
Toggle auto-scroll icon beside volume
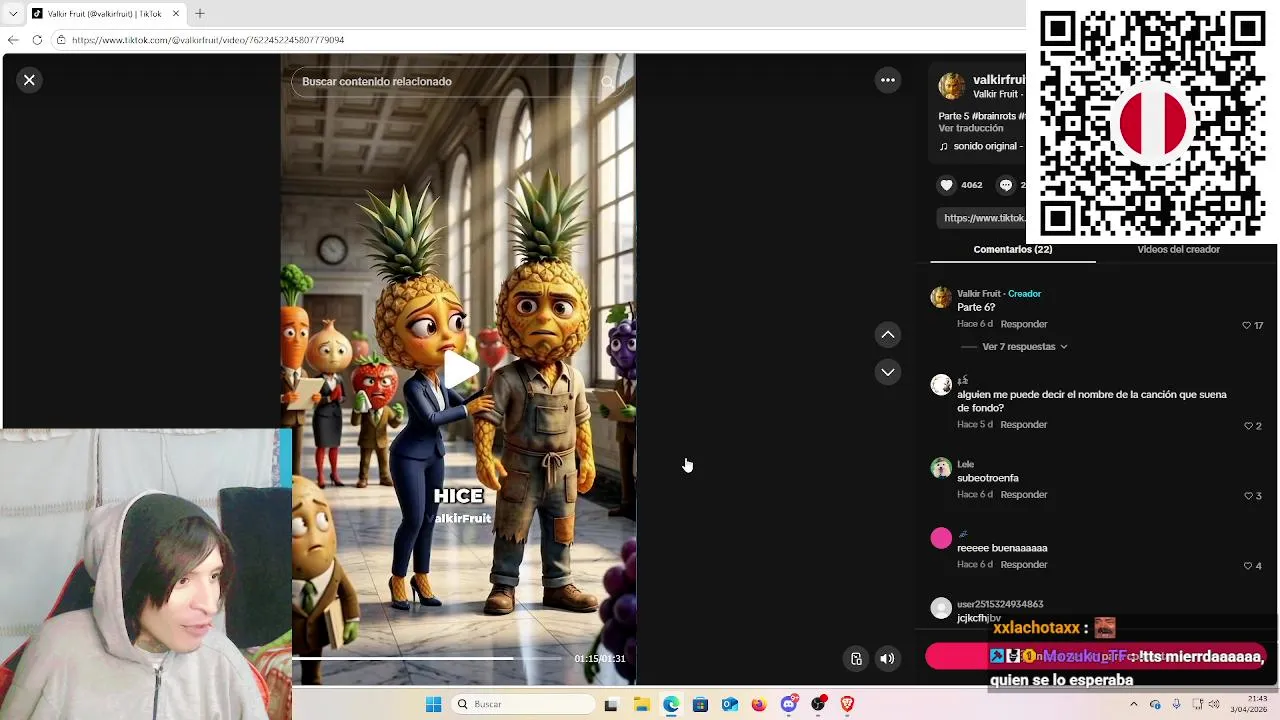tap(856, 658)
